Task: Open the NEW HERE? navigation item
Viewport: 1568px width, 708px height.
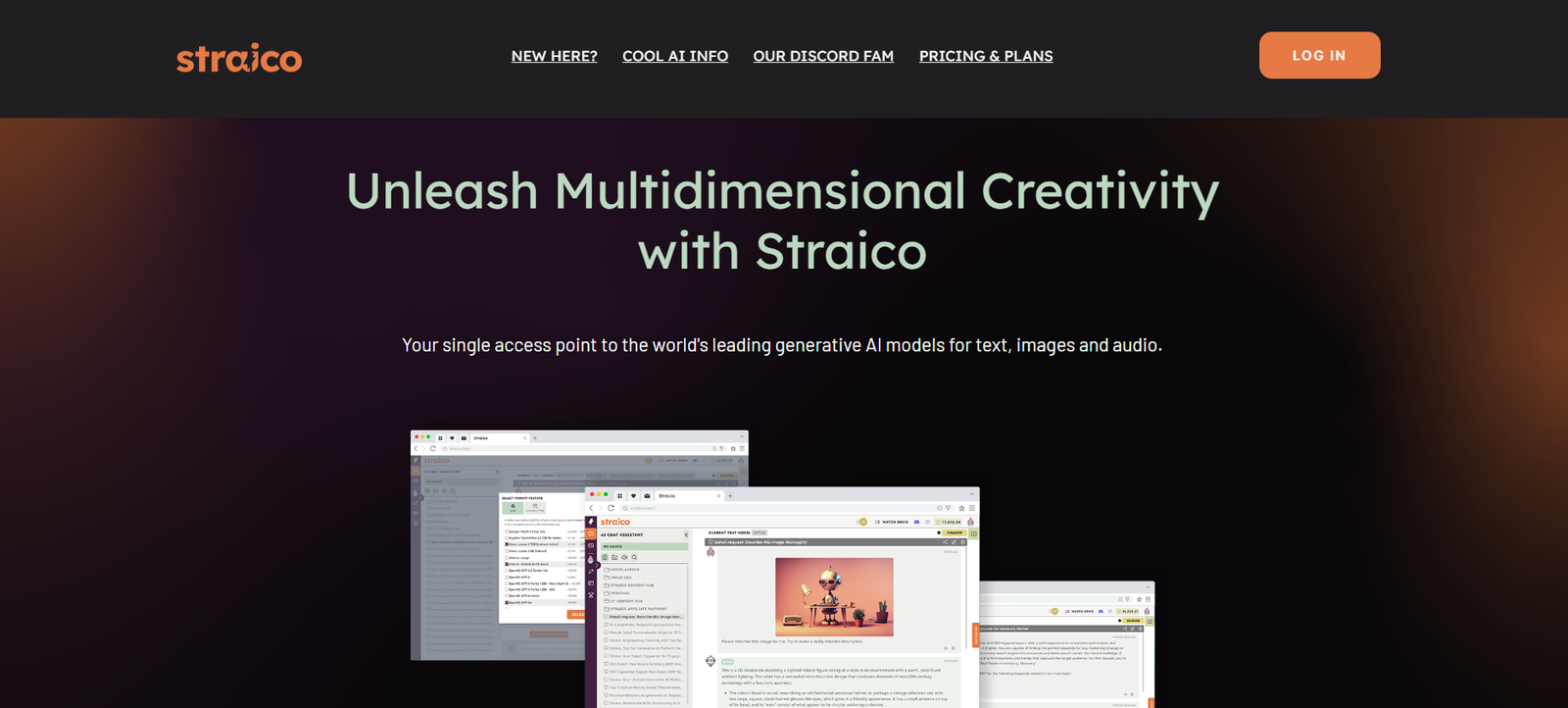Action: point(554,56)
